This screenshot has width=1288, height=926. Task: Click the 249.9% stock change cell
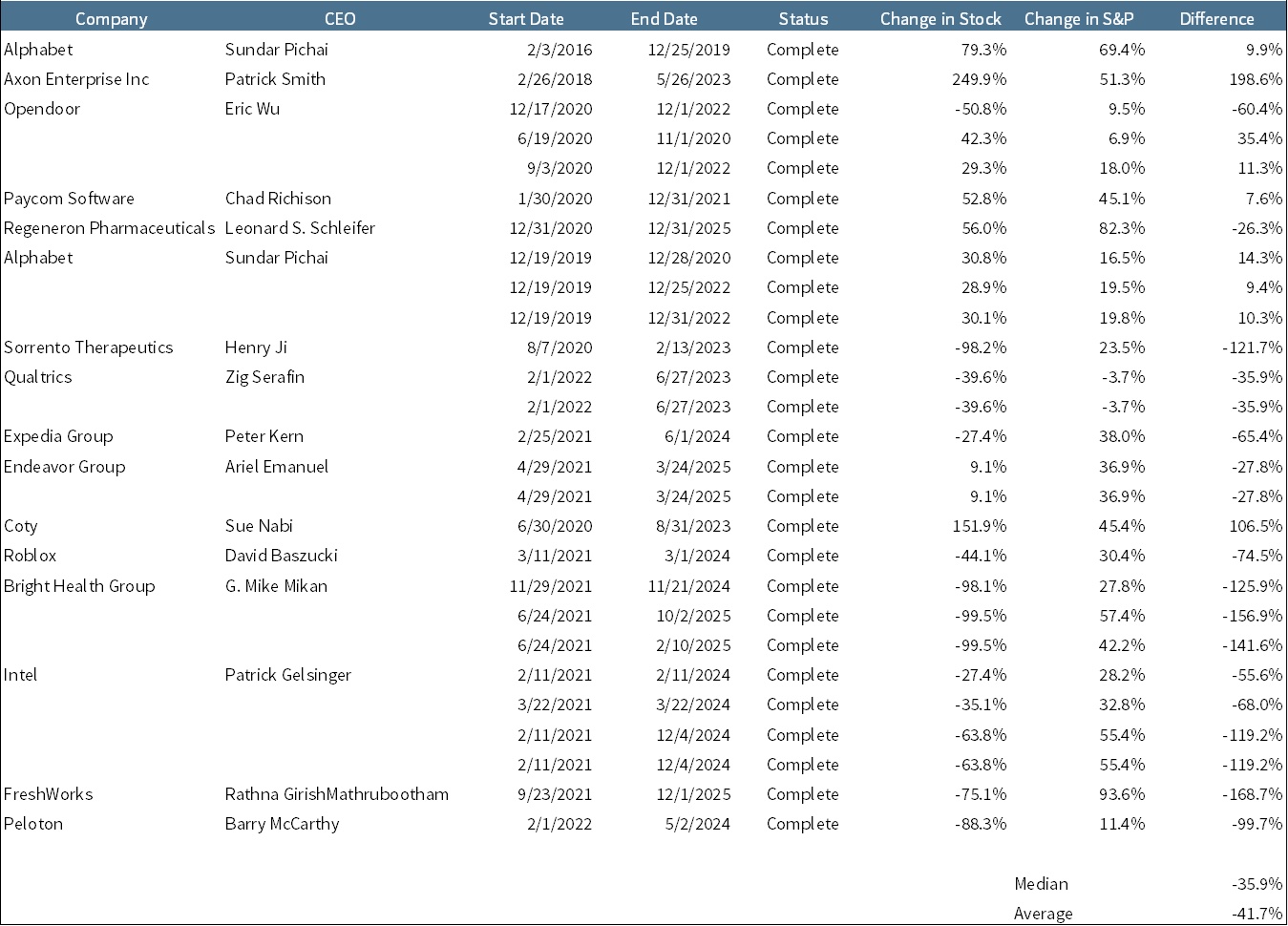click(979, 79)
